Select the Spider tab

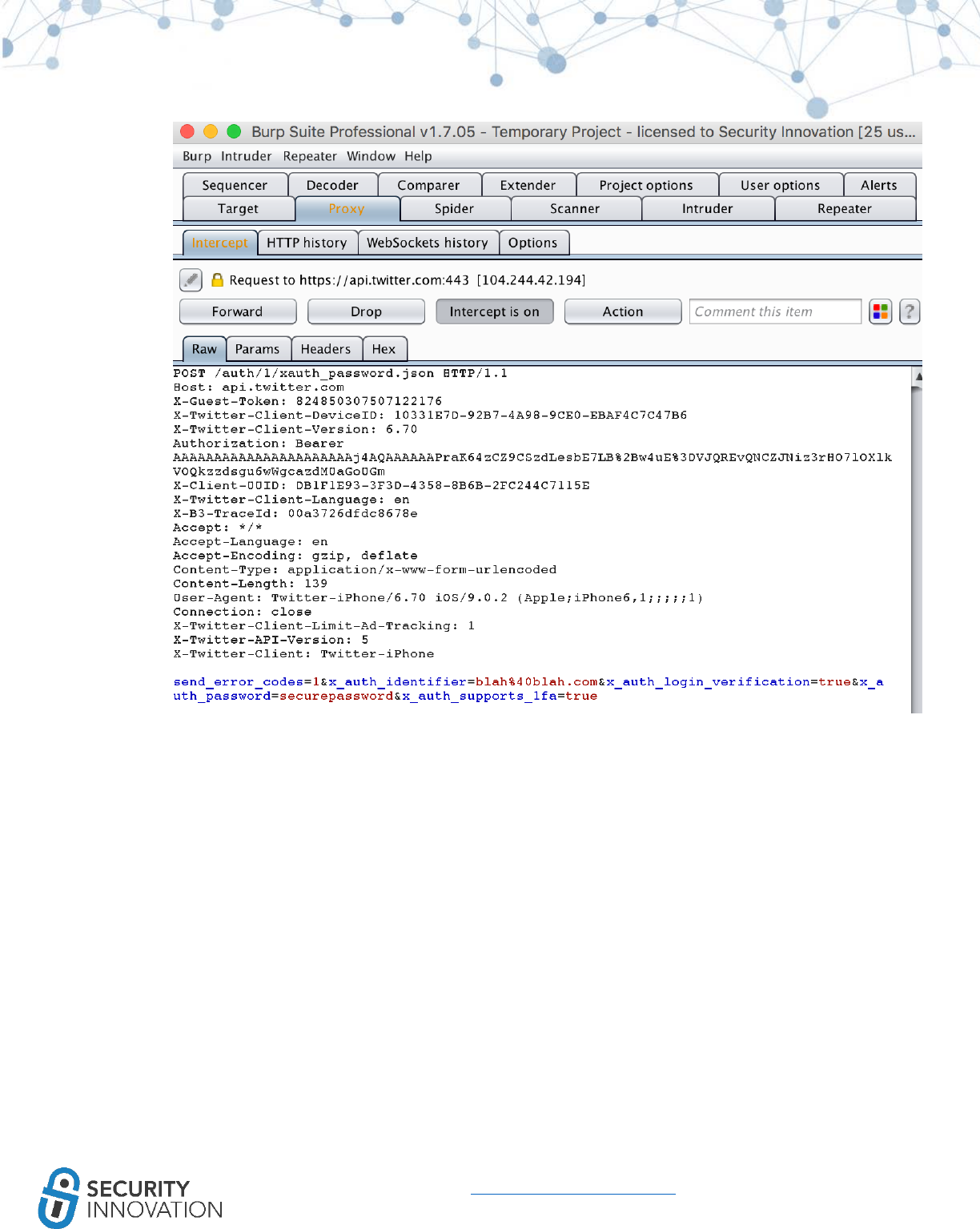tap(455, 208)
